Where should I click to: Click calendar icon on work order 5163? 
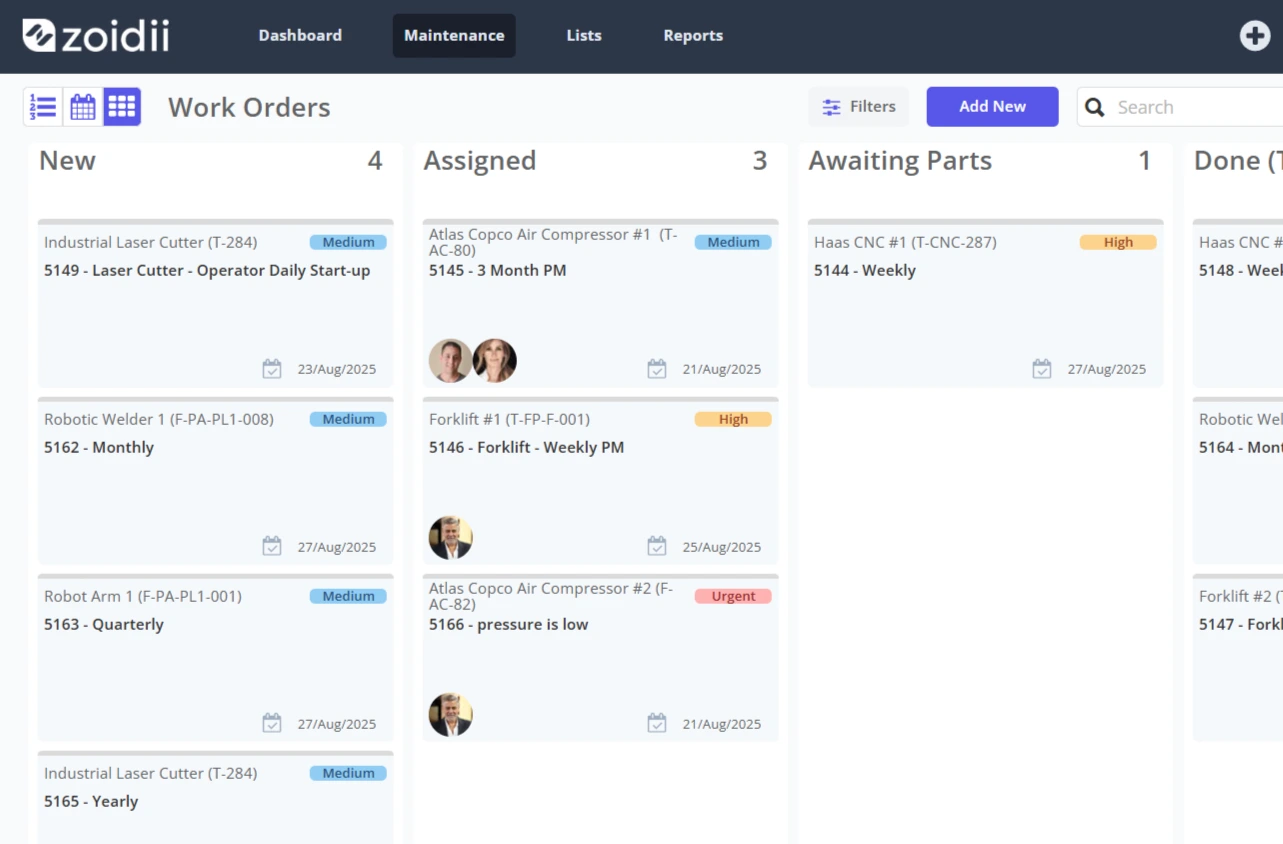click(272, 723)
